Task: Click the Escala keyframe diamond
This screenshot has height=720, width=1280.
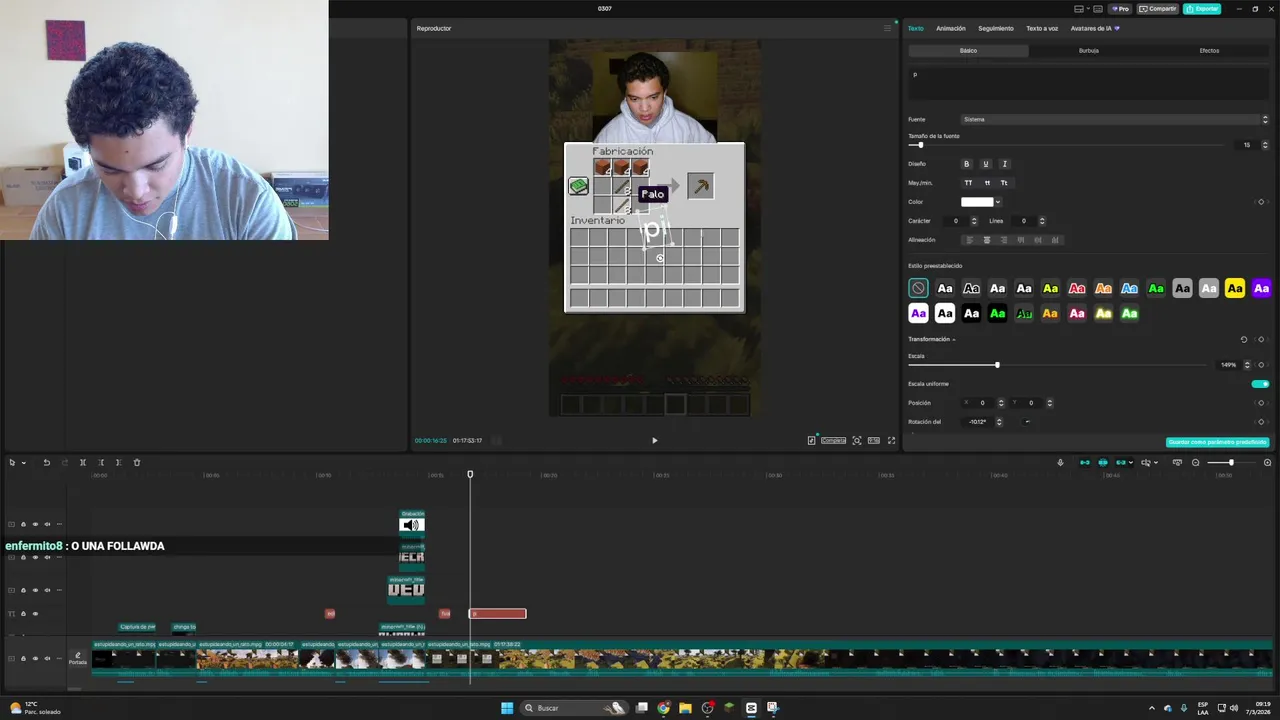Action: 1261,365
